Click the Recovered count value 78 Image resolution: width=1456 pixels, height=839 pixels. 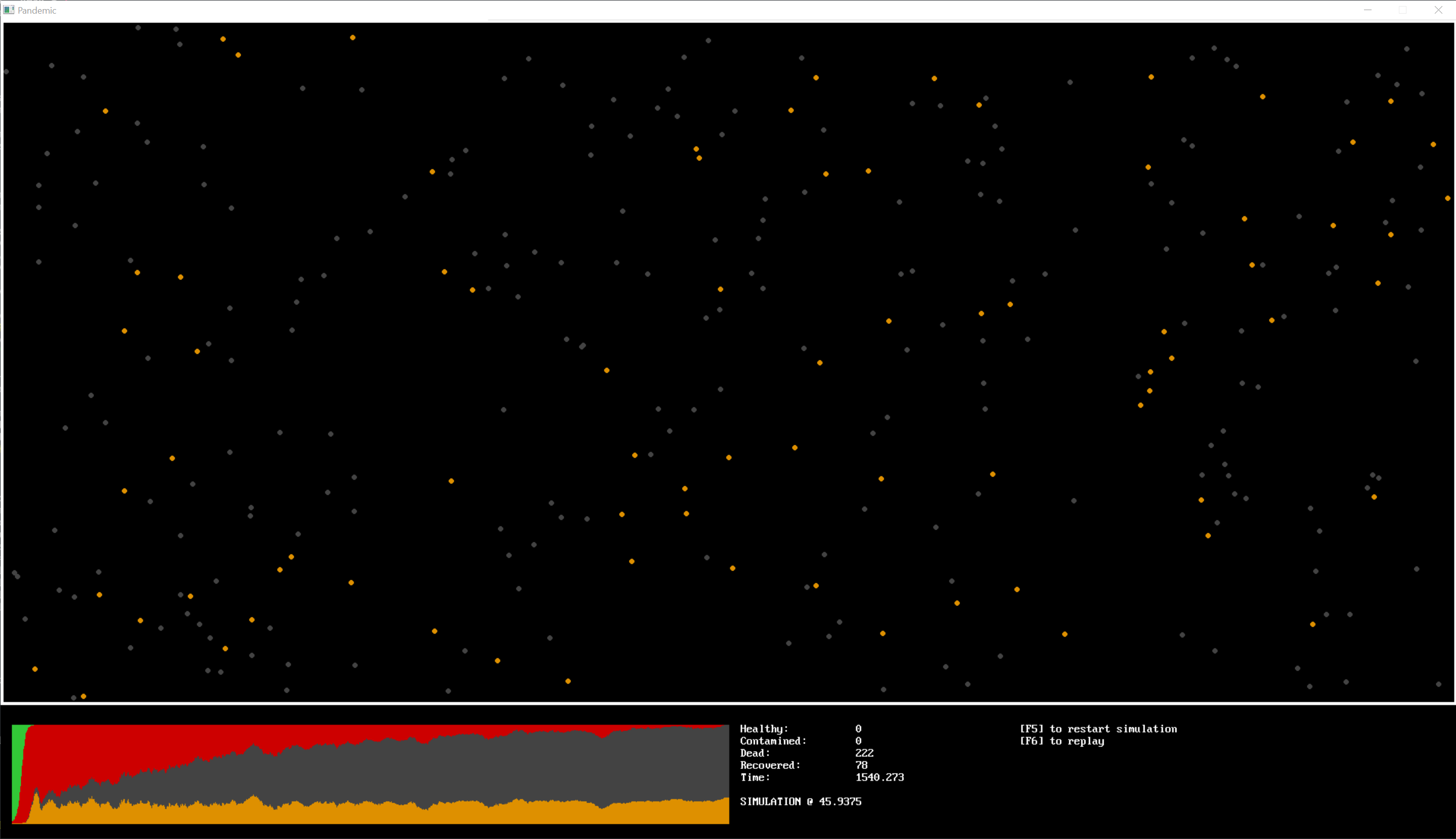tap(862, 765)
